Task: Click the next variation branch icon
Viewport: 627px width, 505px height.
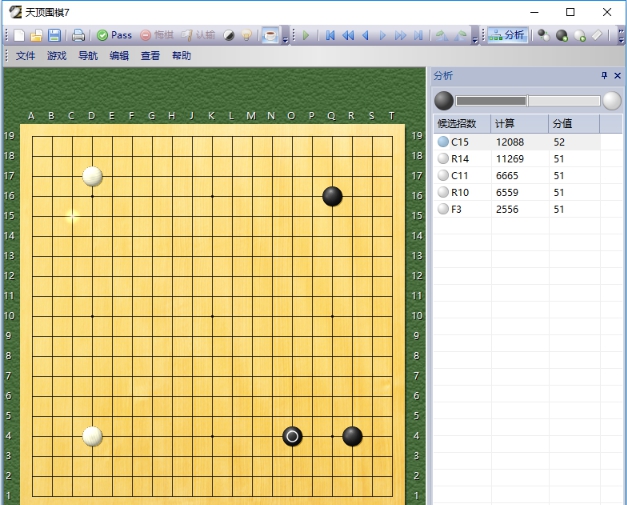Action: [x=460, y=36]
